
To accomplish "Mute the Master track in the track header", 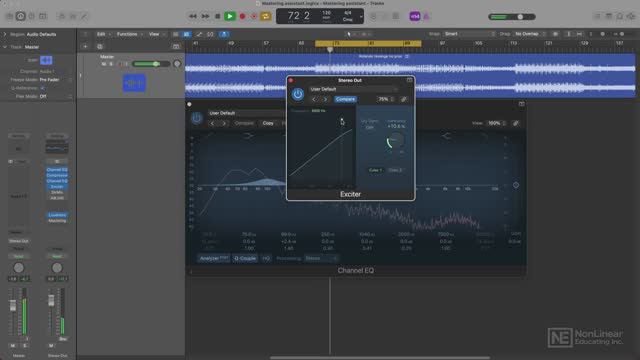I will pos(104,64).
